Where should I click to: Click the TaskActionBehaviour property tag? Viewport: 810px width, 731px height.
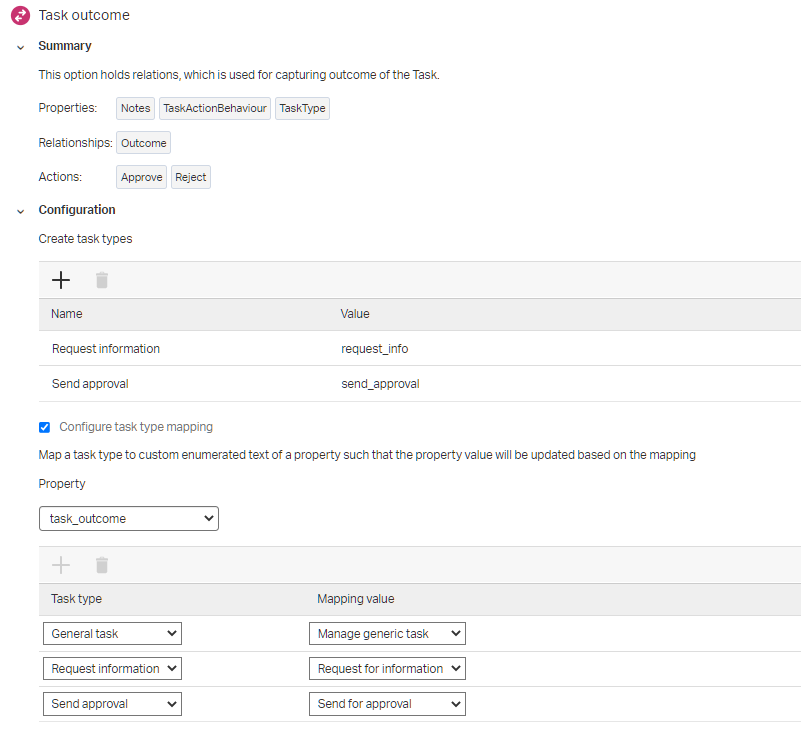pyautogui.click(x=215, y=108)
